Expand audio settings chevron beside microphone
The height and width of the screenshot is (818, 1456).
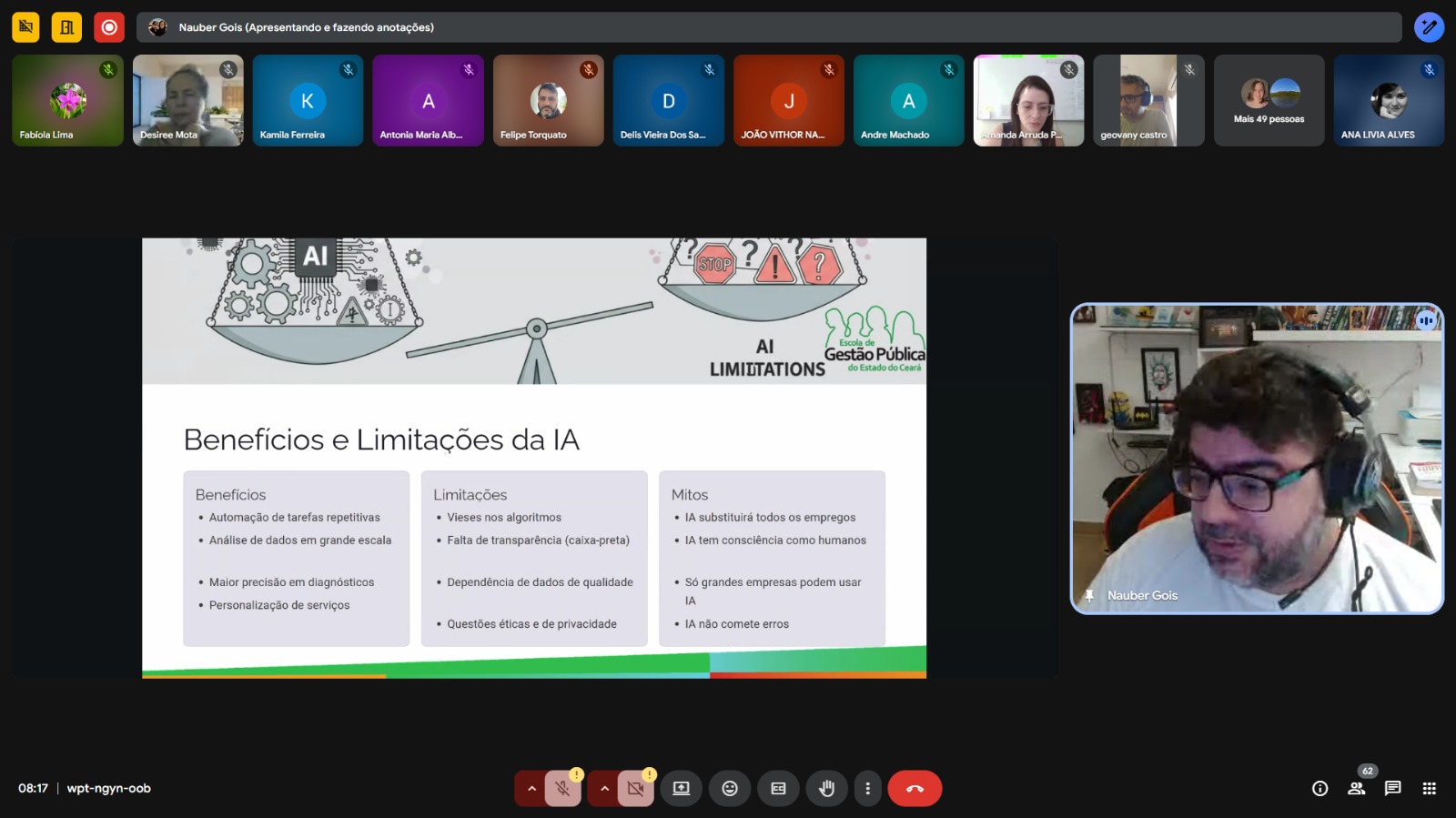(x=531, y=789)
